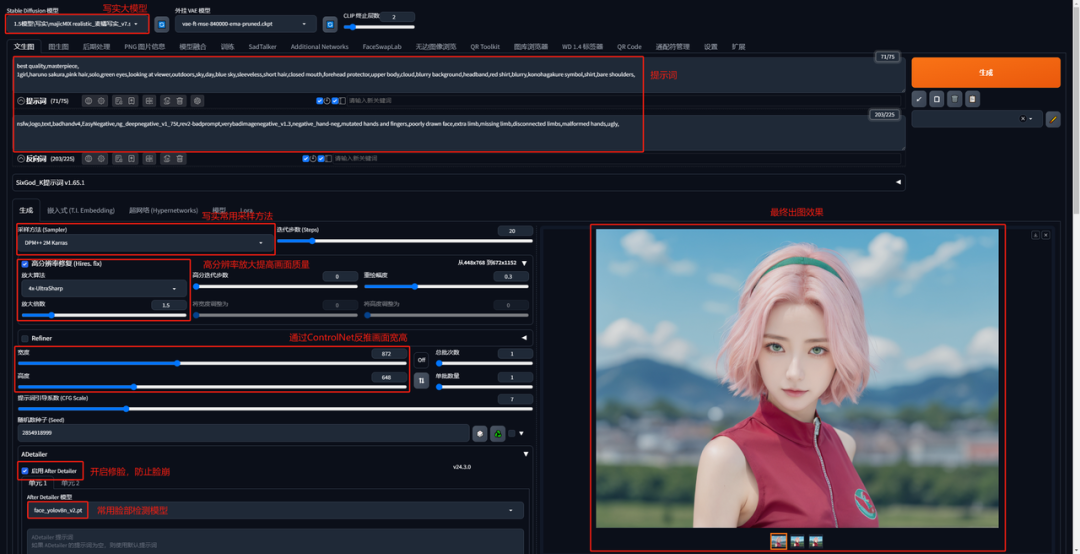Screen dimensions: 1080x554
Task: Toggle the Off aspect ratio lock button
Action: pyautogui.click(x=421, y=359)
